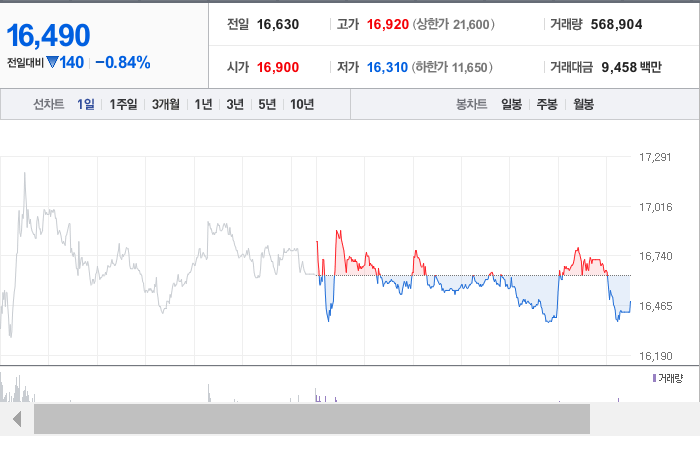Open the 주봉 candlestick chart
Image resolution: width=700 pixels, height=450 pixels.
pos(547,104)
